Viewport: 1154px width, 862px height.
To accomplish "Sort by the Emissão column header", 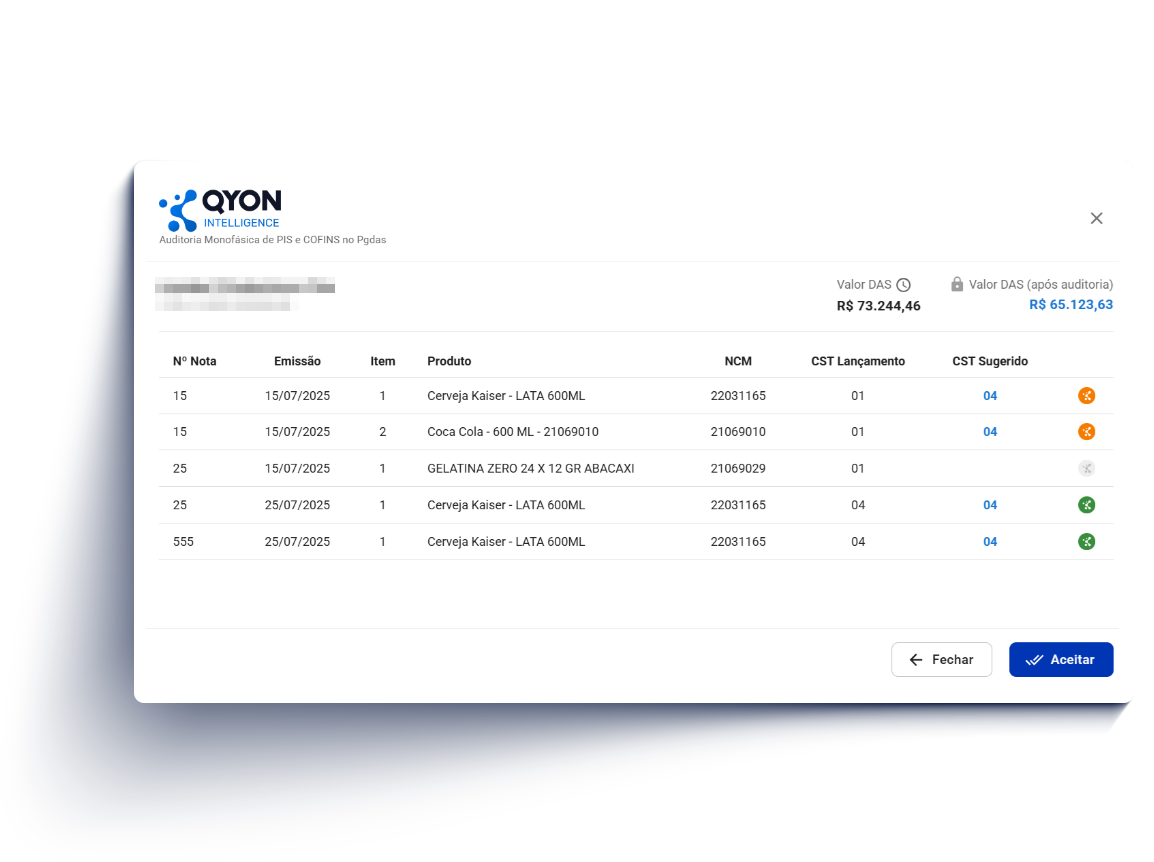I will click(297, 361).
